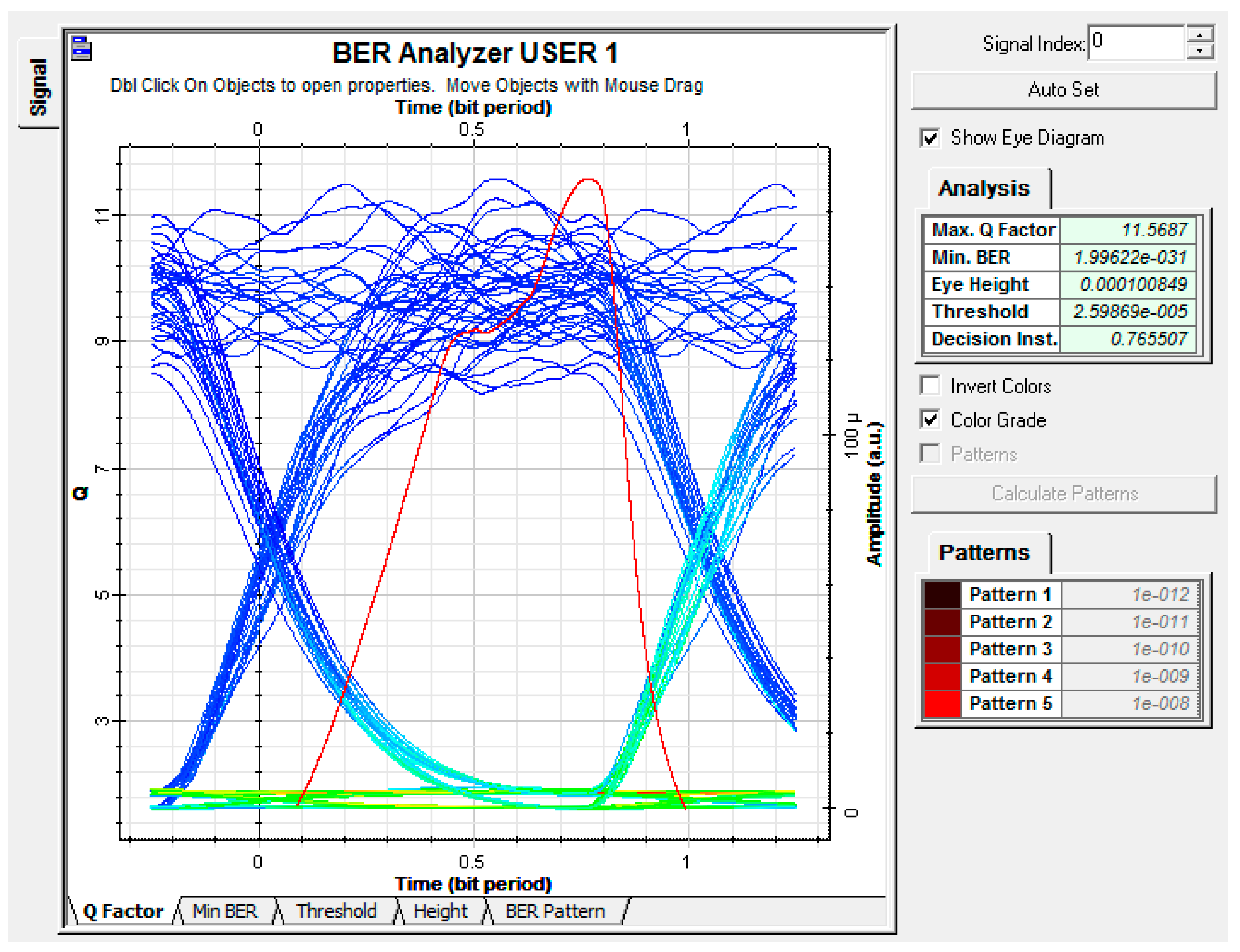Select the Height tab
Screen dimensions: 1240x952
(440, 911)
